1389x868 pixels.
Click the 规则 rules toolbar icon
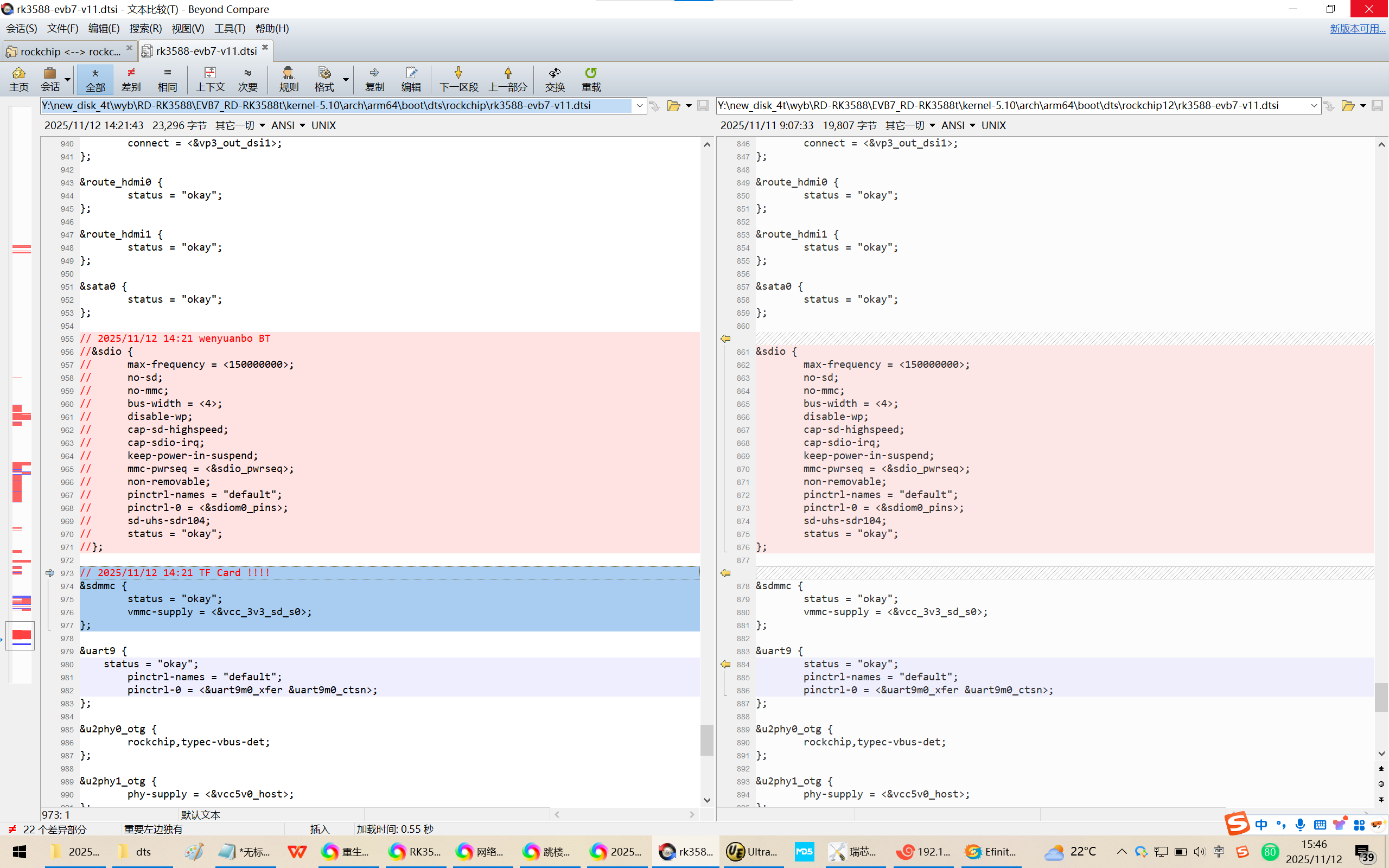288,79
